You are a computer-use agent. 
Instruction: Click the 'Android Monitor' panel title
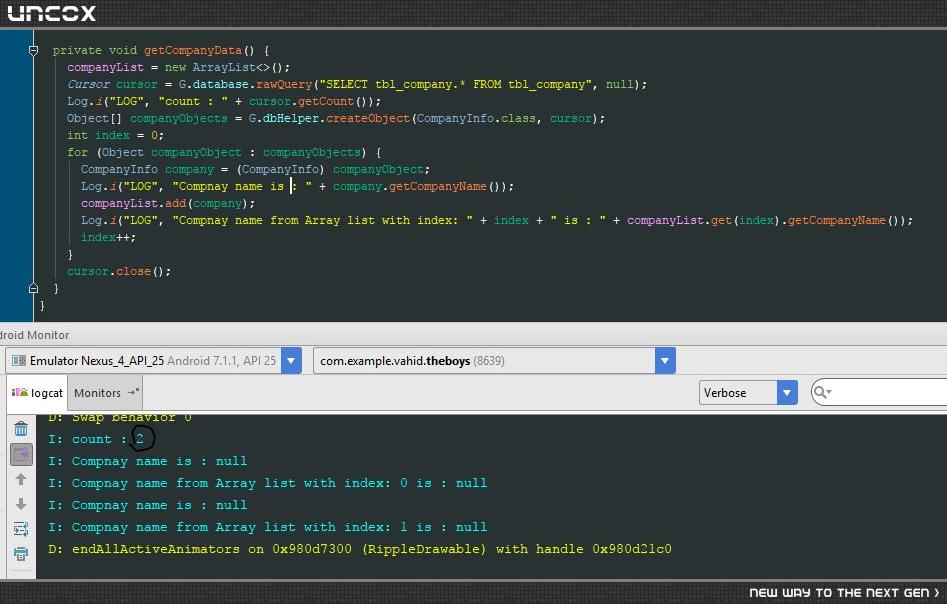pos(34,335)
